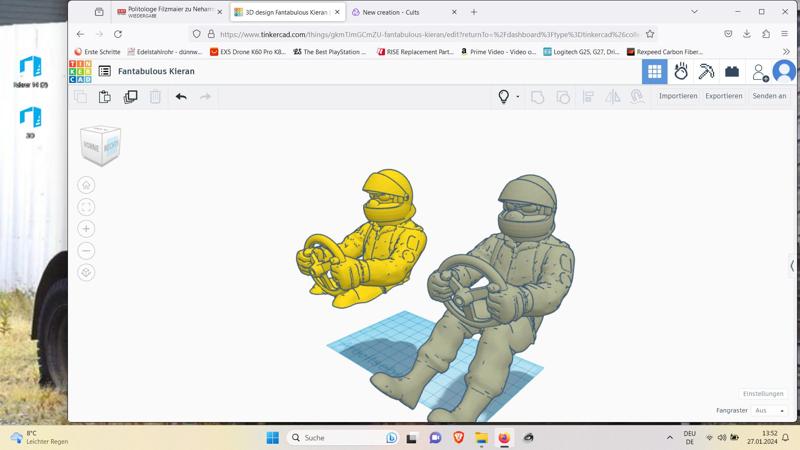Close the New creation - Cults tab
This screenshot has width=800, height=450.
[454, 12]
